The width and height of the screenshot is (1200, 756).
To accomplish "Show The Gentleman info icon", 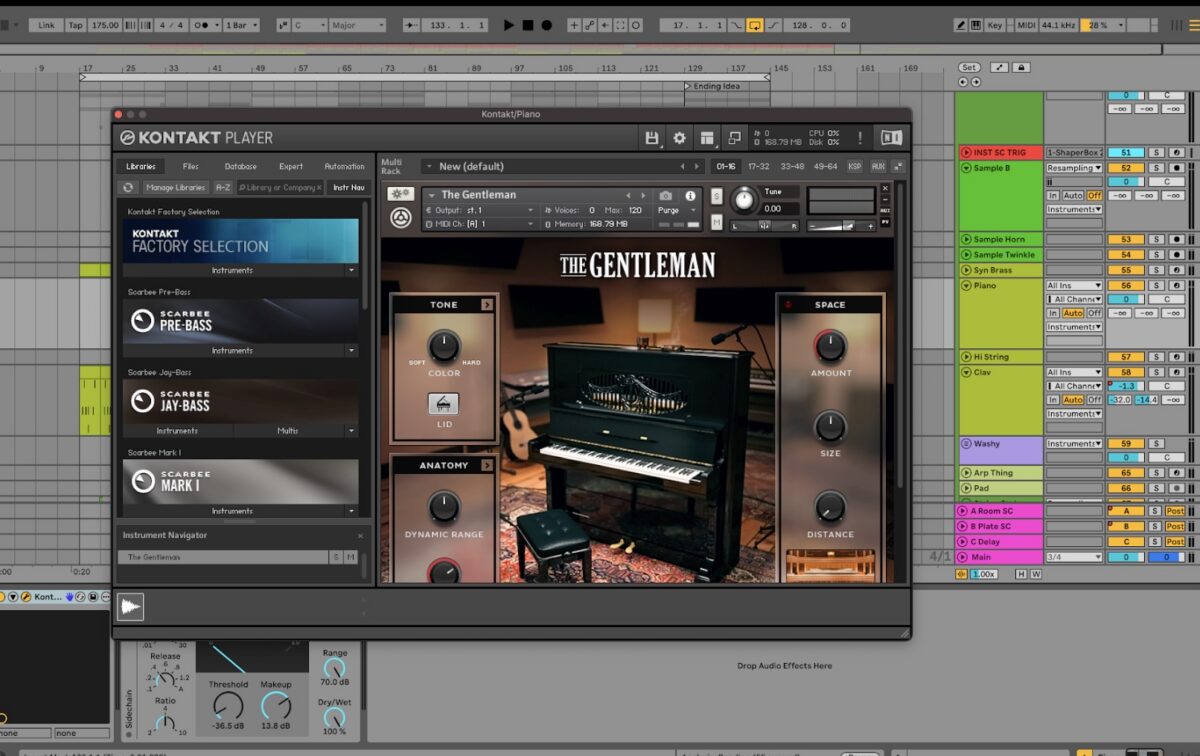I will coord(690,196).
